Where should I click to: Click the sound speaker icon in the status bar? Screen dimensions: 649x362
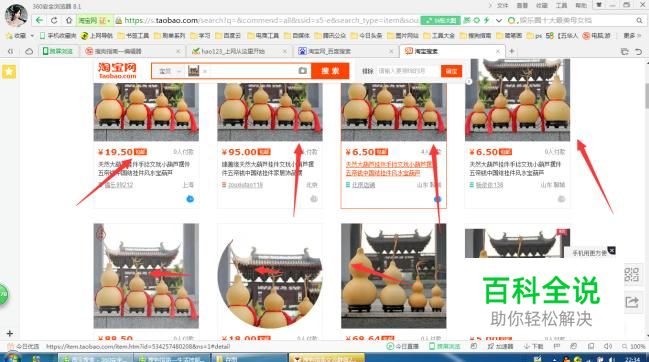tap(608, 346)
